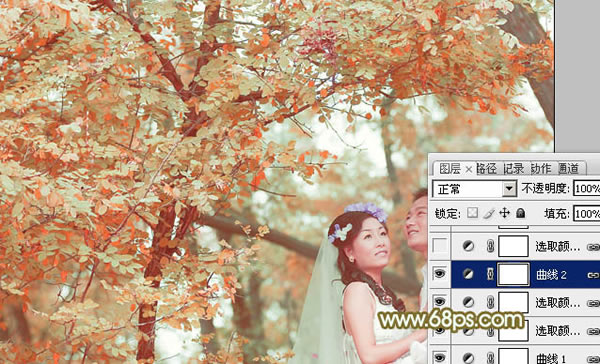Click the 曲线 2 layer mask thumbnail
600x364 pixels.
[x=514, y=274]
